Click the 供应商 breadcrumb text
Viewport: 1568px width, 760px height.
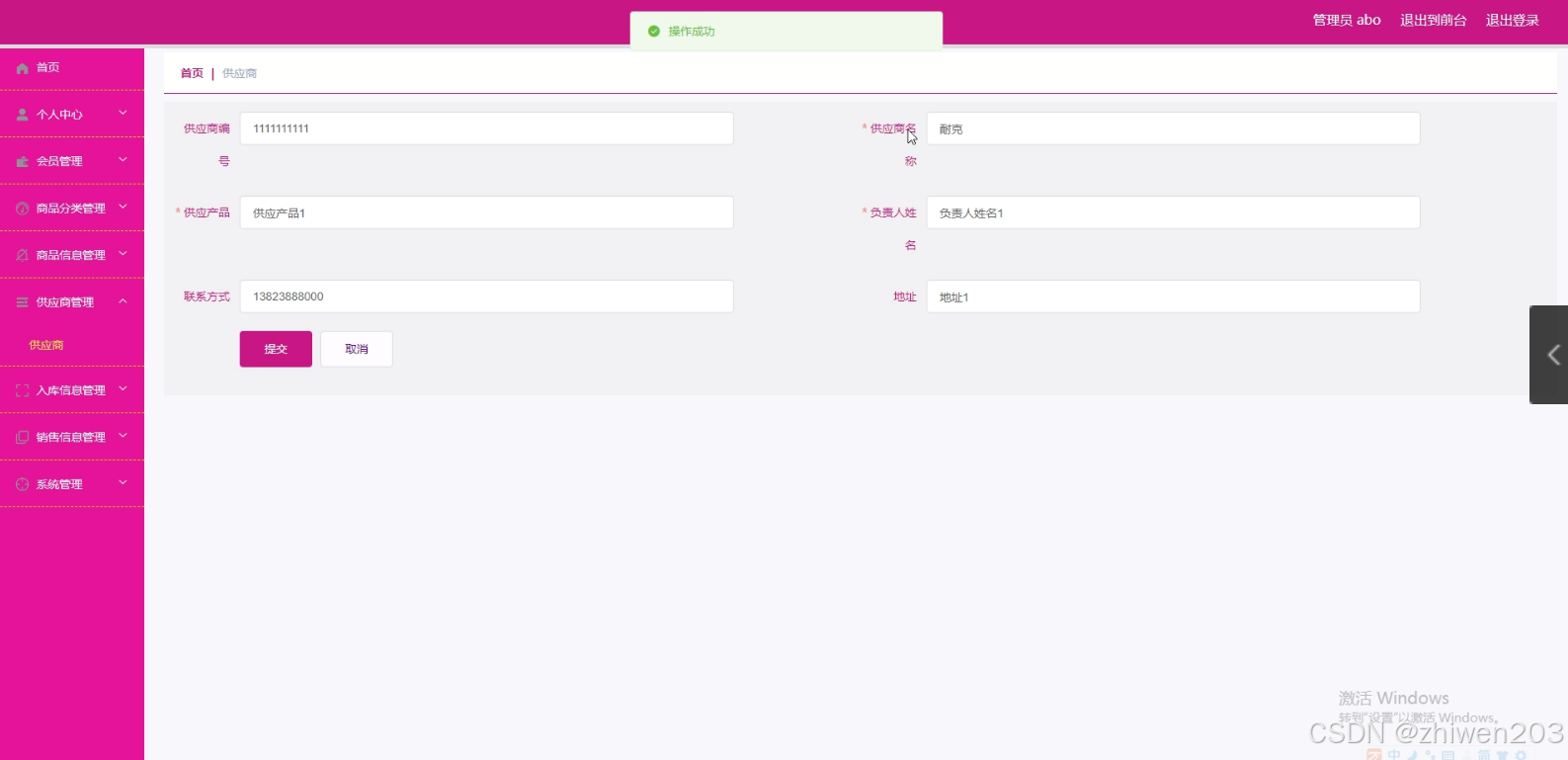[x=239, y=73]
